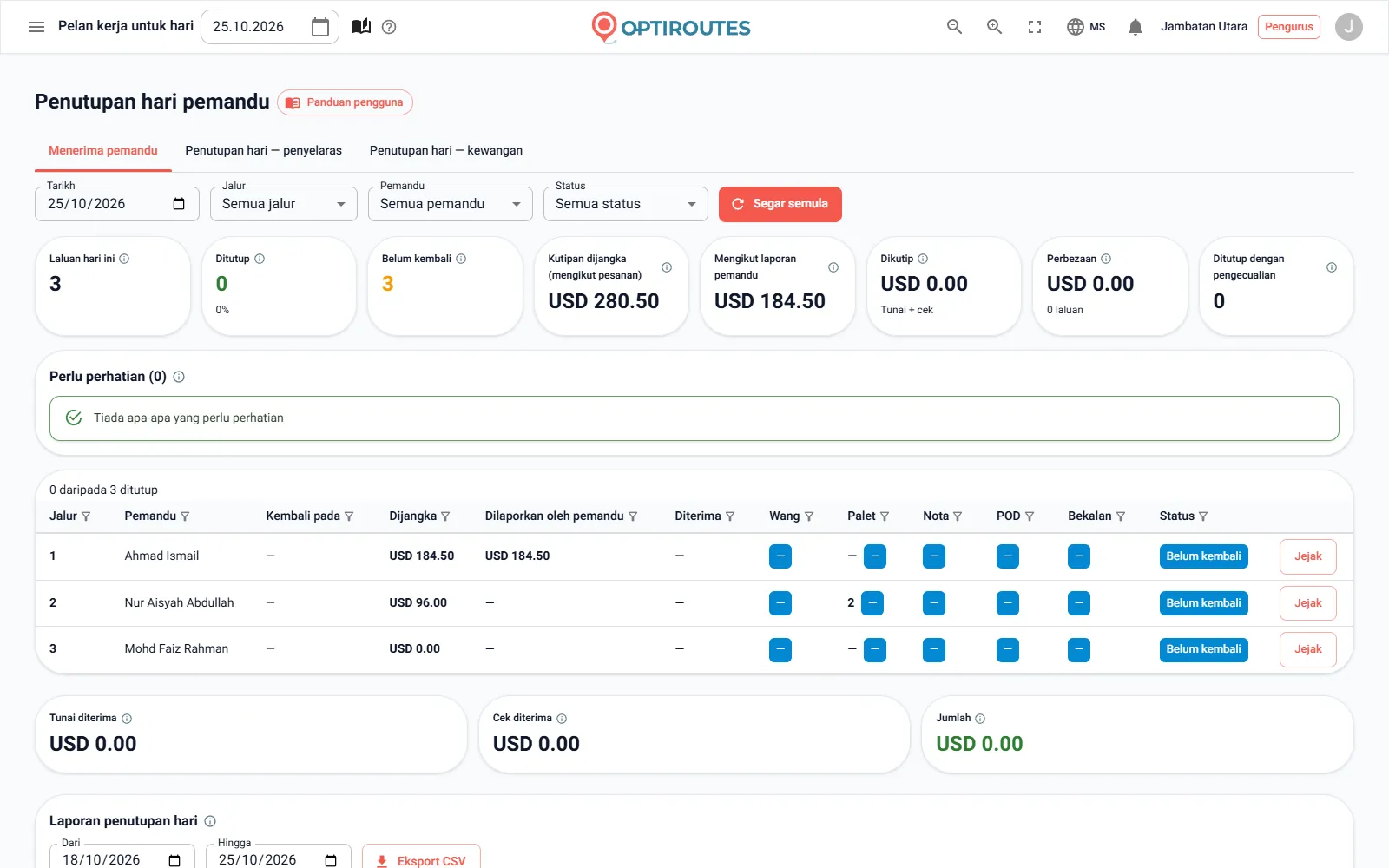This screenshot has width=1389, height=868.
Task: Click the zoom-in magnifier icon
Action: [x=994, y=27]
